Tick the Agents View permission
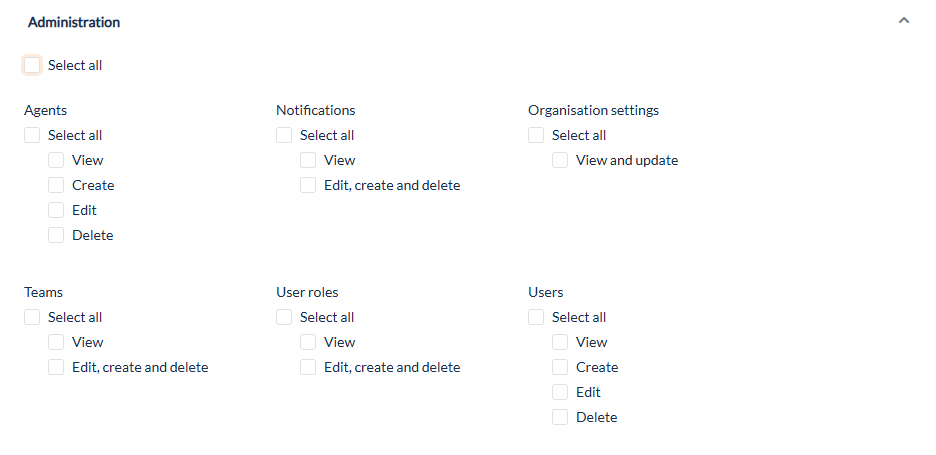Image resolution: width=936 pixels, height=455 pixels. click(x=56, y=161)
